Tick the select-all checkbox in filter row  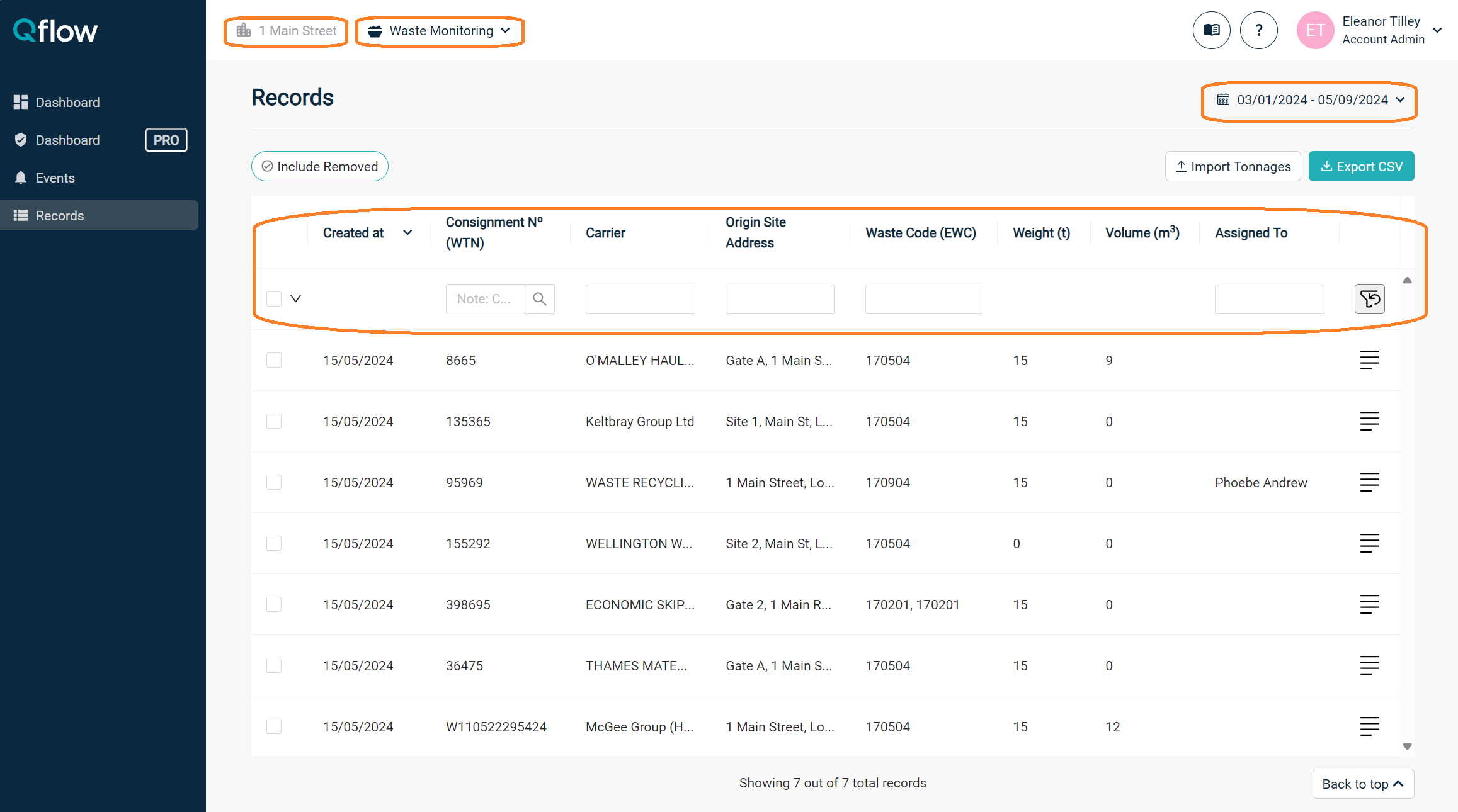pos(274,298)
